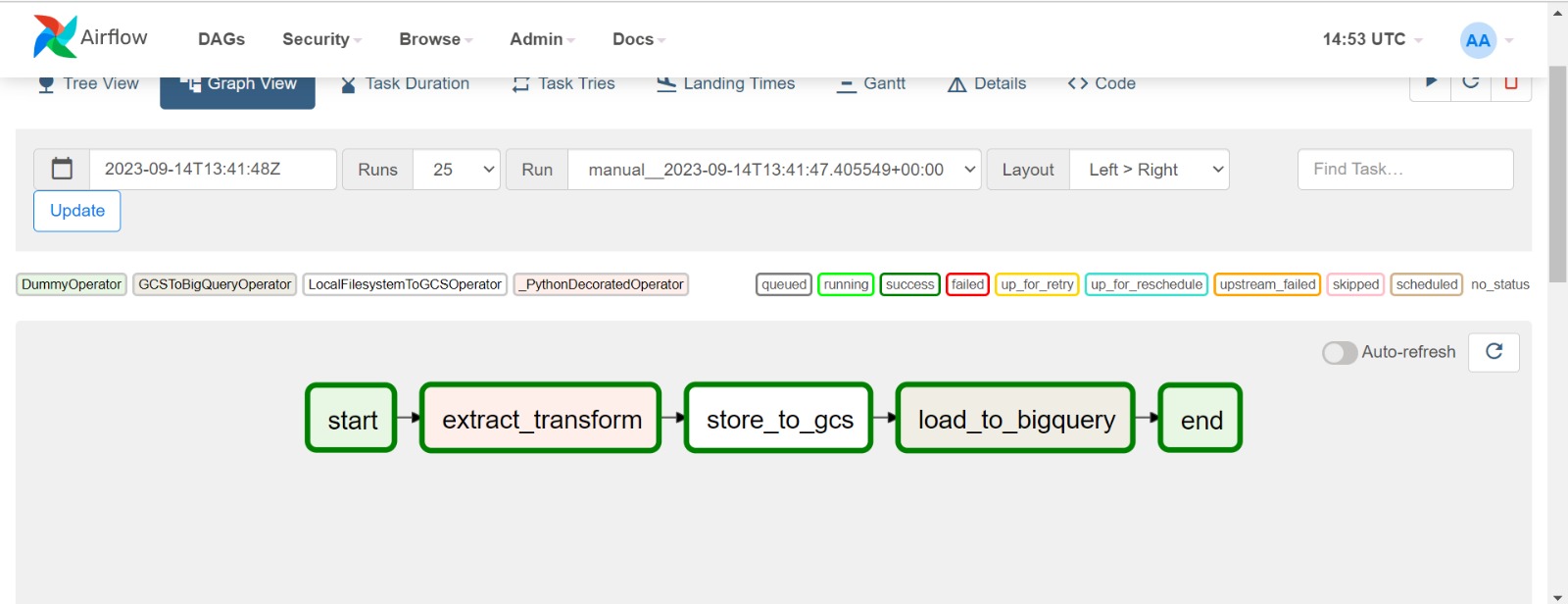Click the queued status legend
Image resolution: width=1568 pixels, height=604 pixels.
coord(784,284)
